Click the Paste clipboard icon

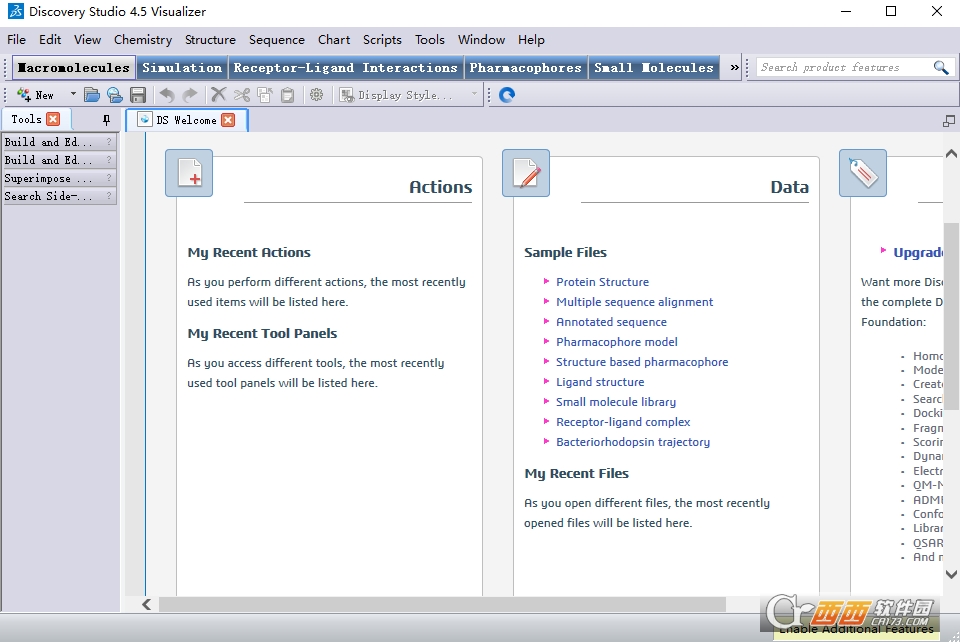[287, 95]
